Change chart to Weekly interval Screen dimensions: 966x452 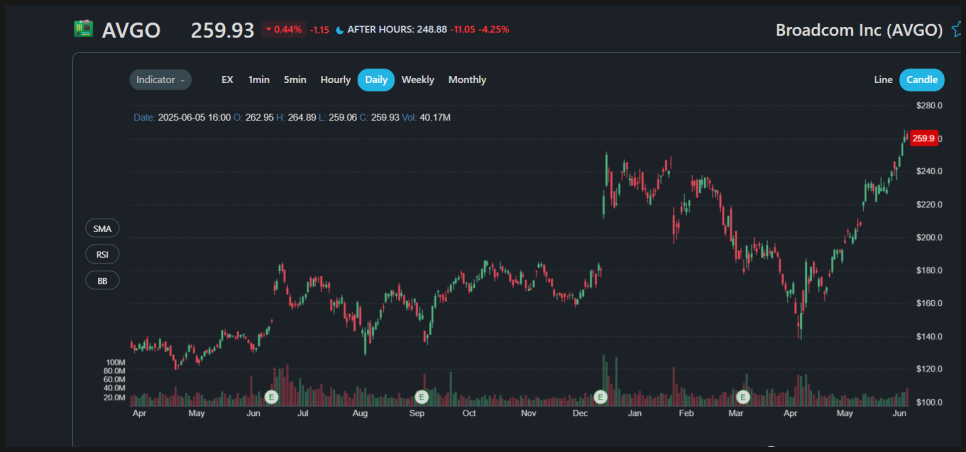tap(418, 80)
